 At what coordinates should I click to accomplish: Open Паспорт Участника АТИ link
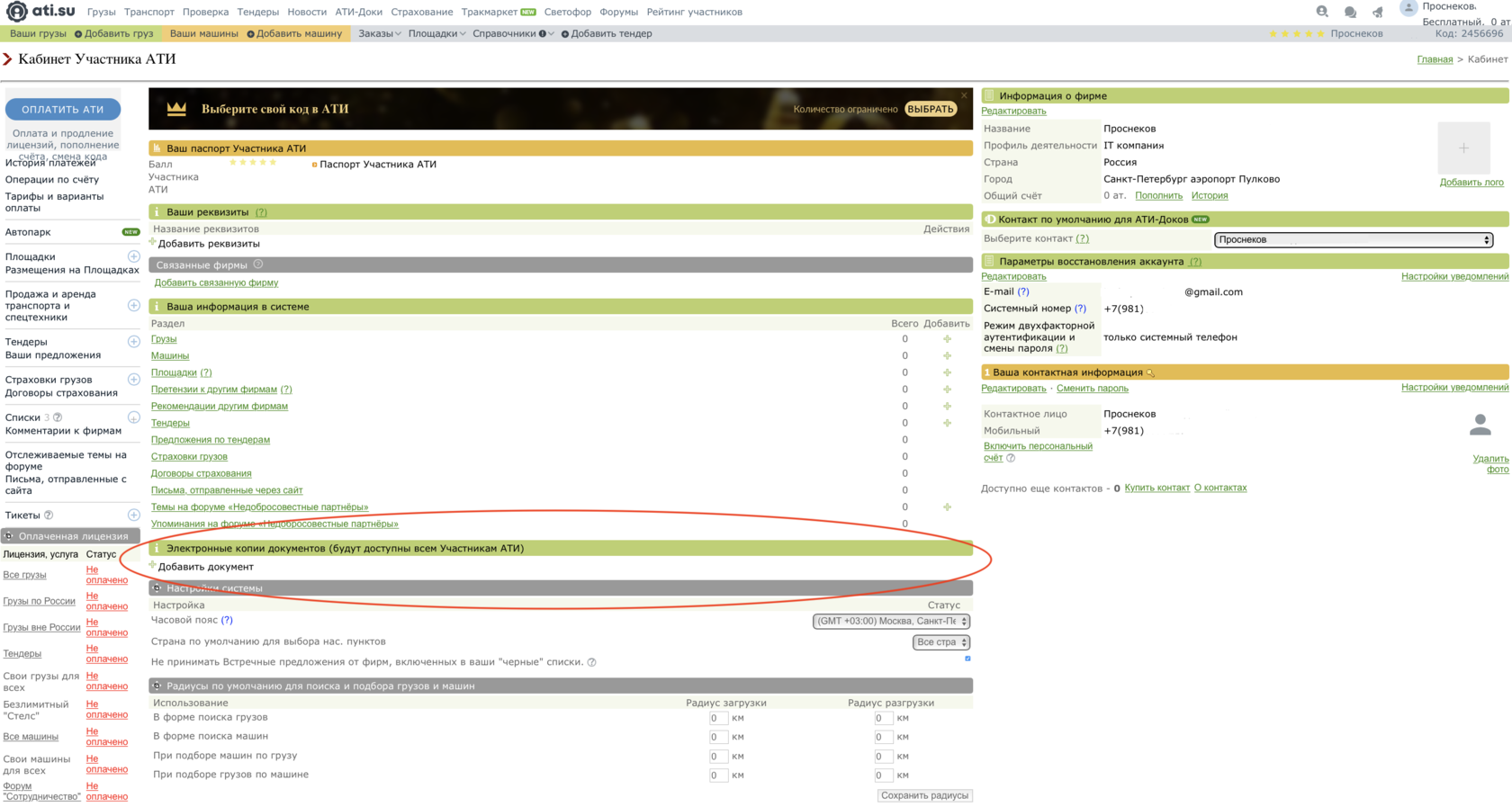(x=377, y=165)
